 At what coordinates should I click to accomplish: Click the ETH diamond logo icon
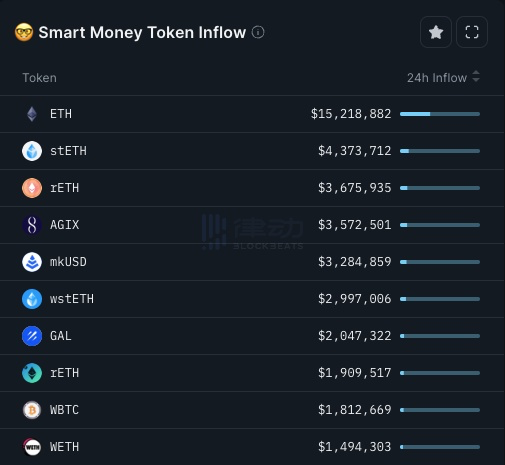[32, 114]
